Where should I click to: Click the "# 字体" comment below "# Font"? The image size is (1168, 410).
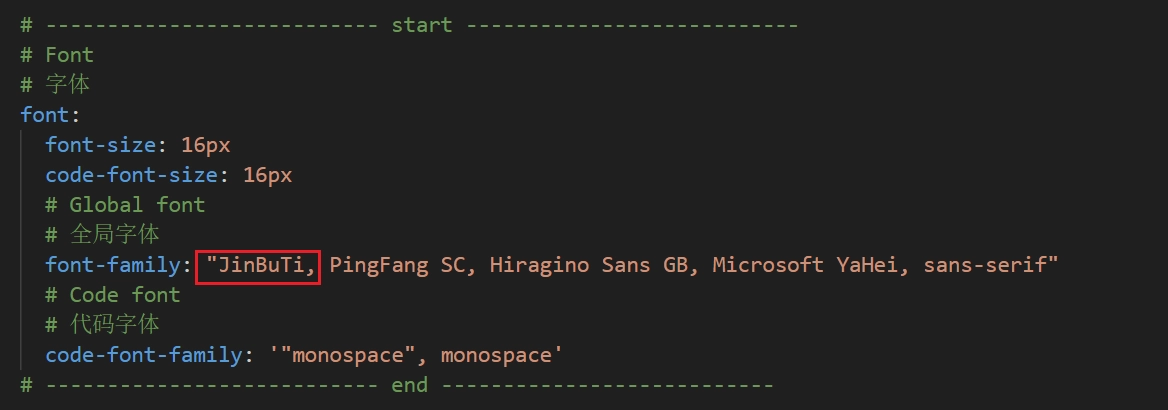click(x=56, y=84)
